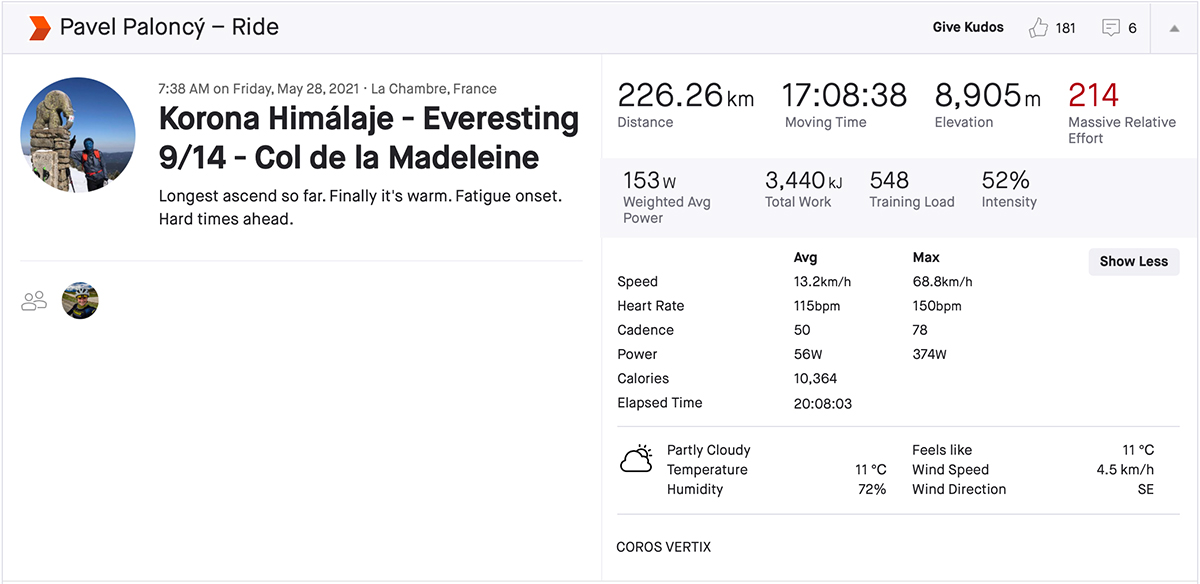The image size is (1200, 584).
Task: Click the Show Less button
Action: [x=1133, y=261]
